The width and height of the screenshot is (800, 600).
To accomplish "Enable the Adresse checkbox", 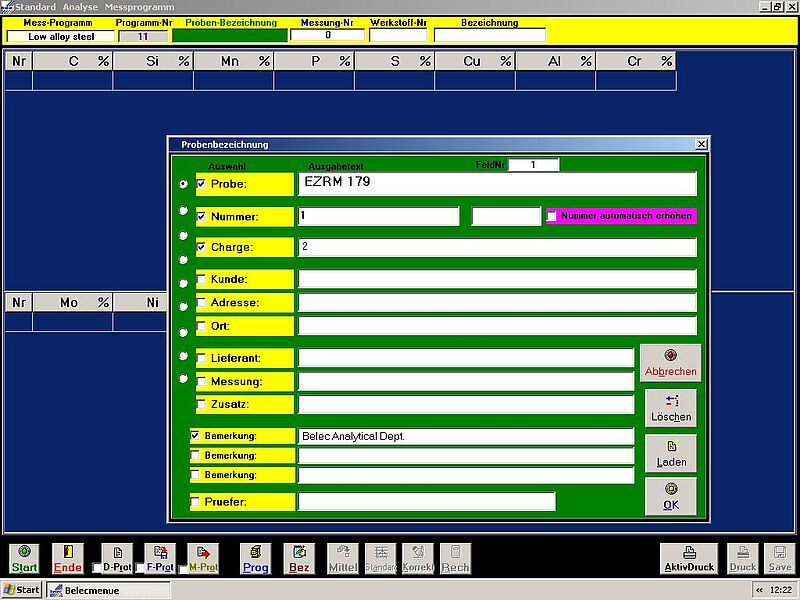I will coord(202,303).
